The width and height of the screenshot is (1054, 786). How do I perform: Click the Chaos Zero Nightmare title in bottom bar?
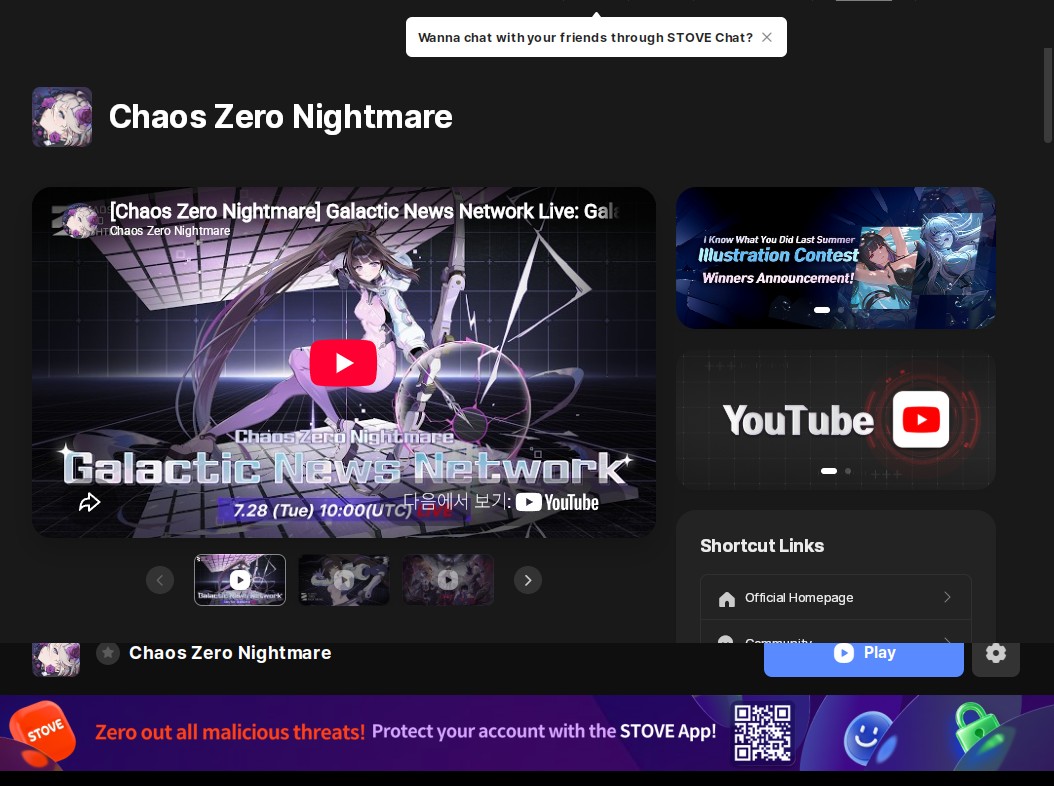tap(230, 653)
